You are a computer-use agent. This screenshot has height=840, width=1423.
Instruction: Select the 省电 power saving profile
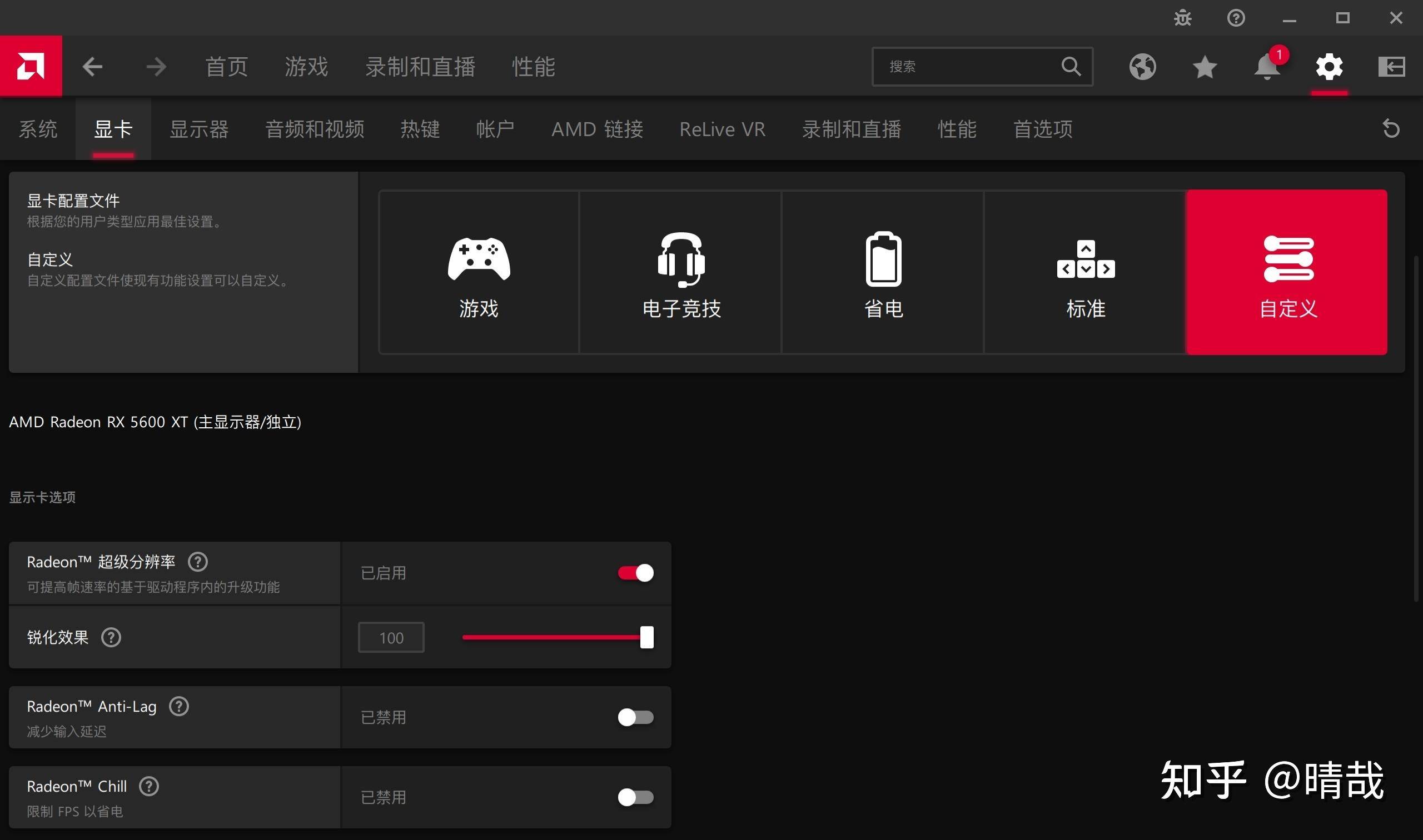tap(883, 272)
